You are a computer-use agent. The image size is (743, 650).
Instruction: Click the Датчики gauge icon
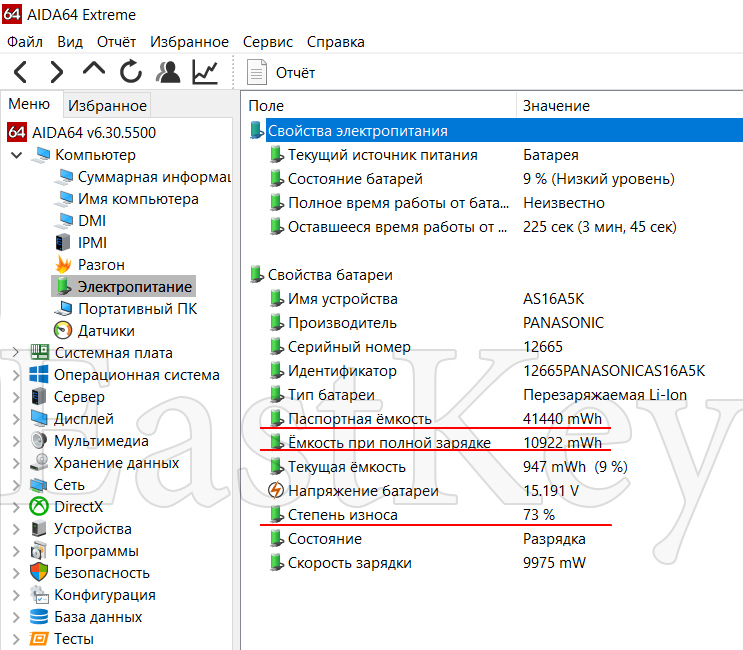(x=63, y=330)
